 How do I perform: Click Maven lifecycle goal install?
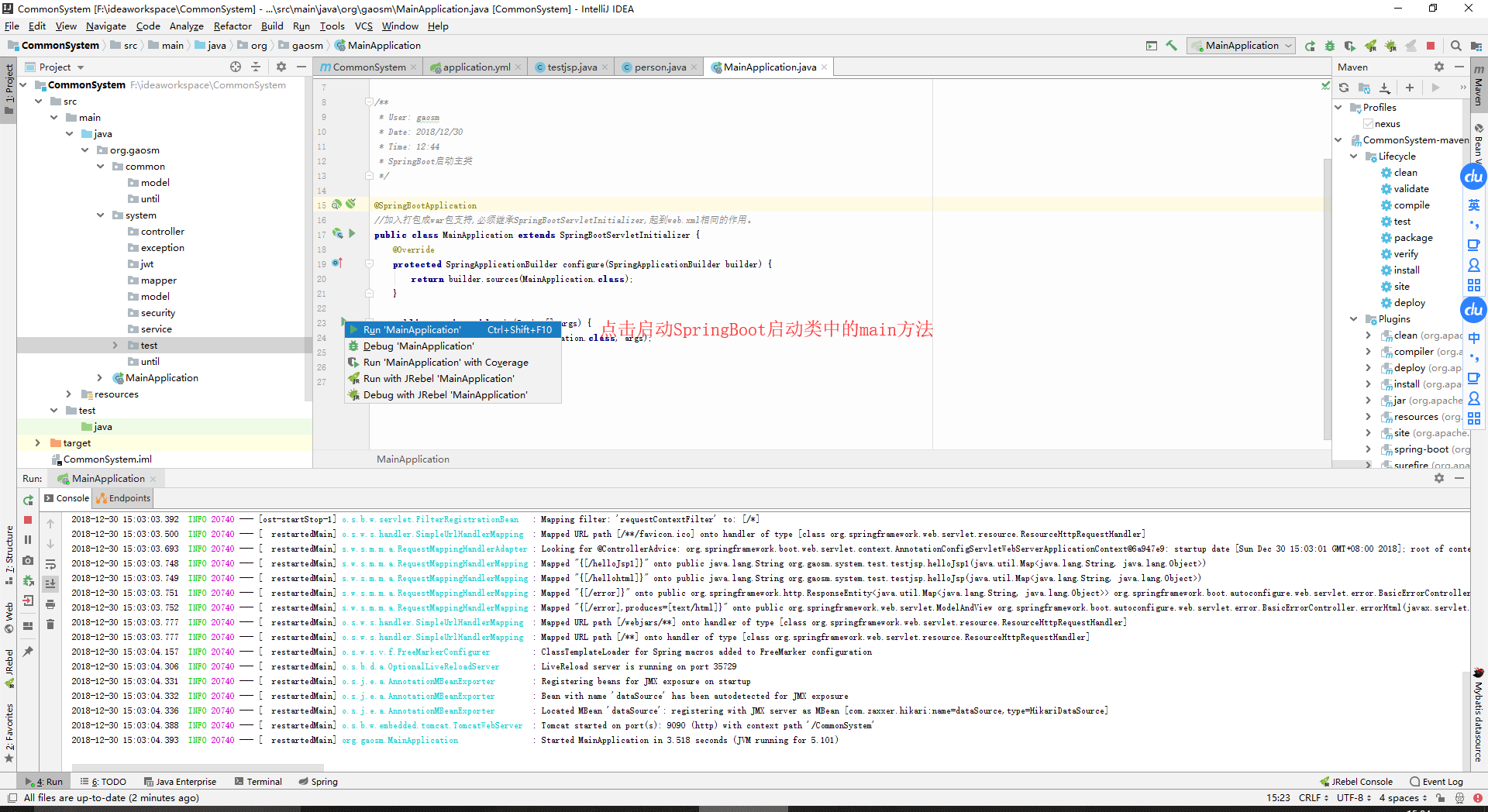(x=1407, y=270)
